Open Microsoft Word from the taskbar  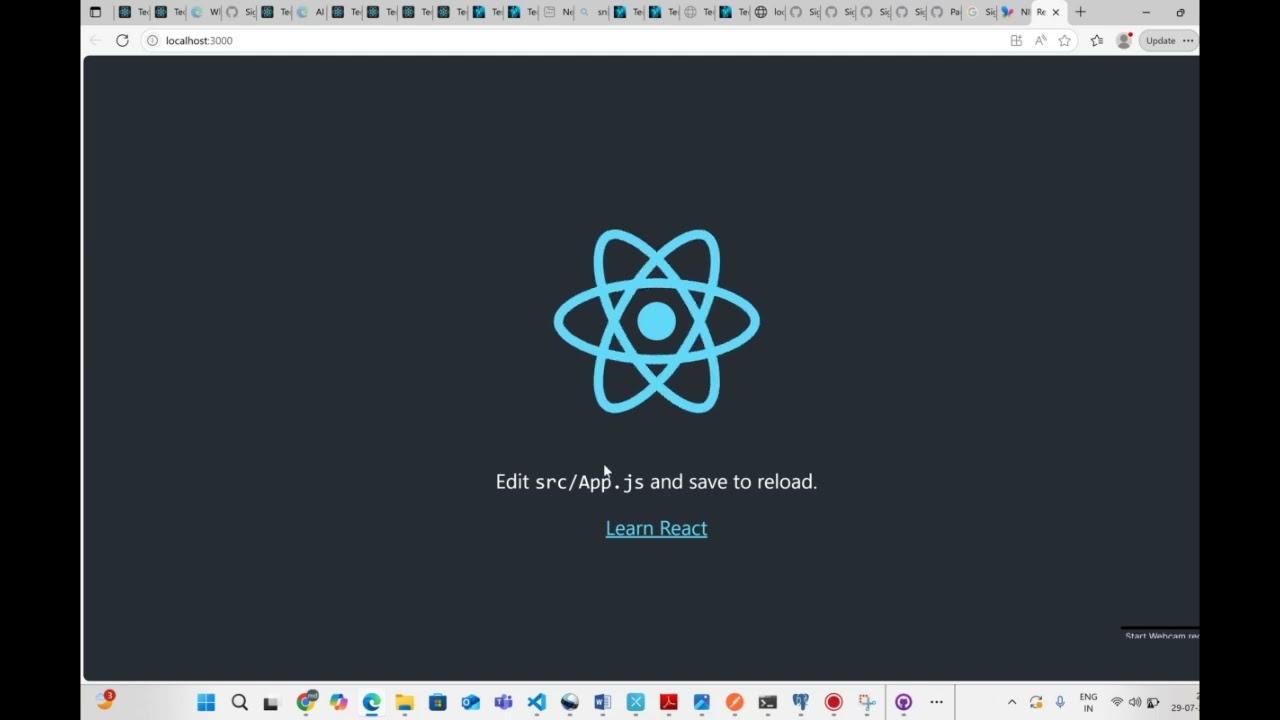click(x=602, y=702)
